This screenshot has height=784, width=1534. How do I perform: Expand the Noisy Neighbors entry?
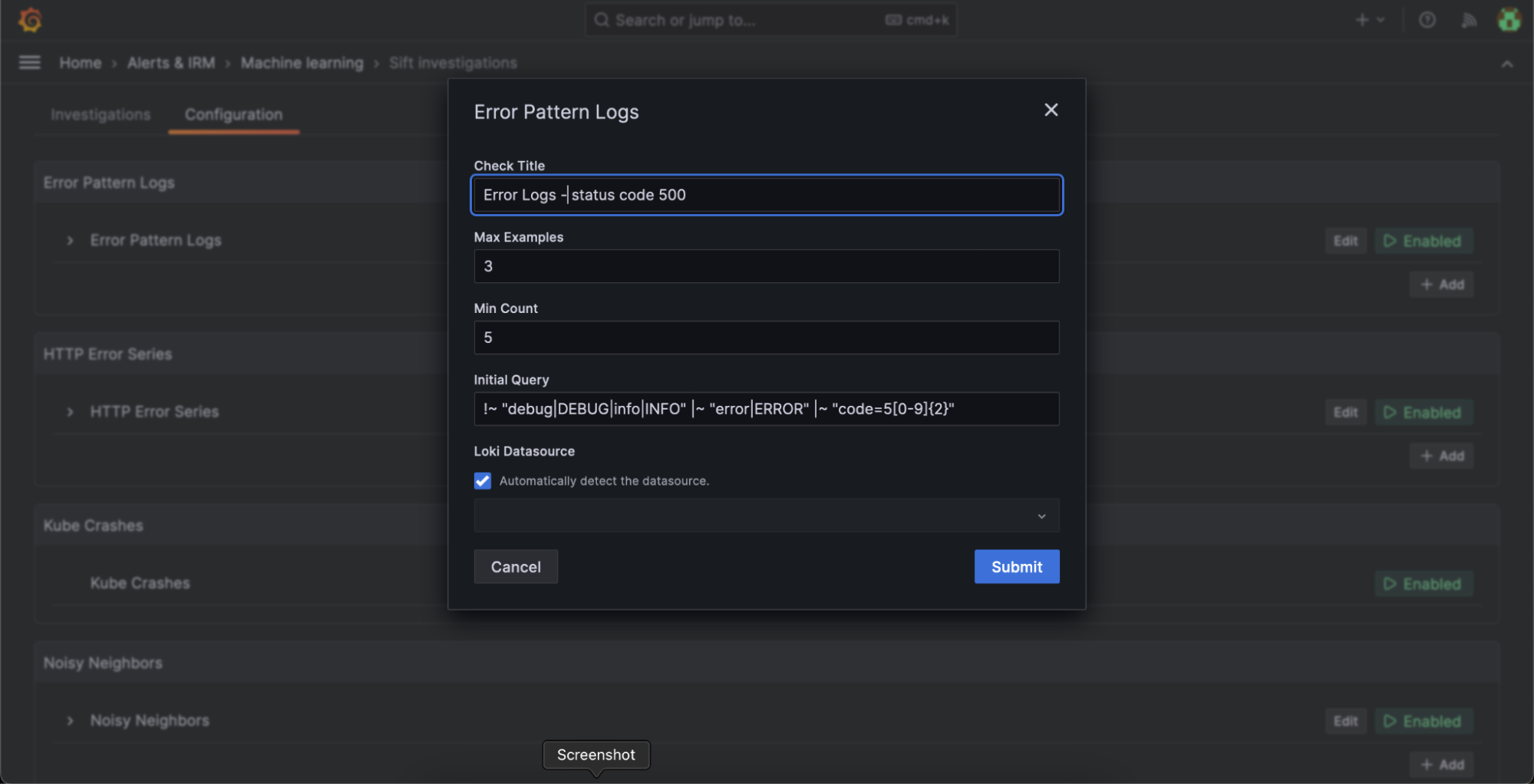[69, 720]
